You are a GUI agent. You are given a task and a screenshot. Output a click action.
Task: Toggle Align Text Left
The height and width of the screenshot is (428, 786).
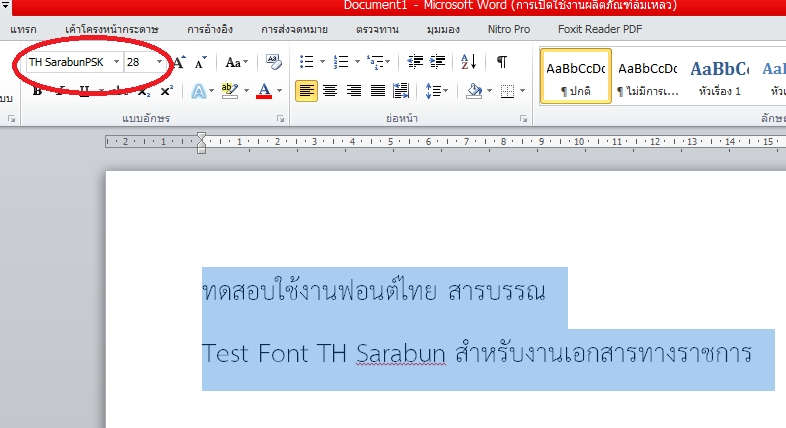[306, 91]
